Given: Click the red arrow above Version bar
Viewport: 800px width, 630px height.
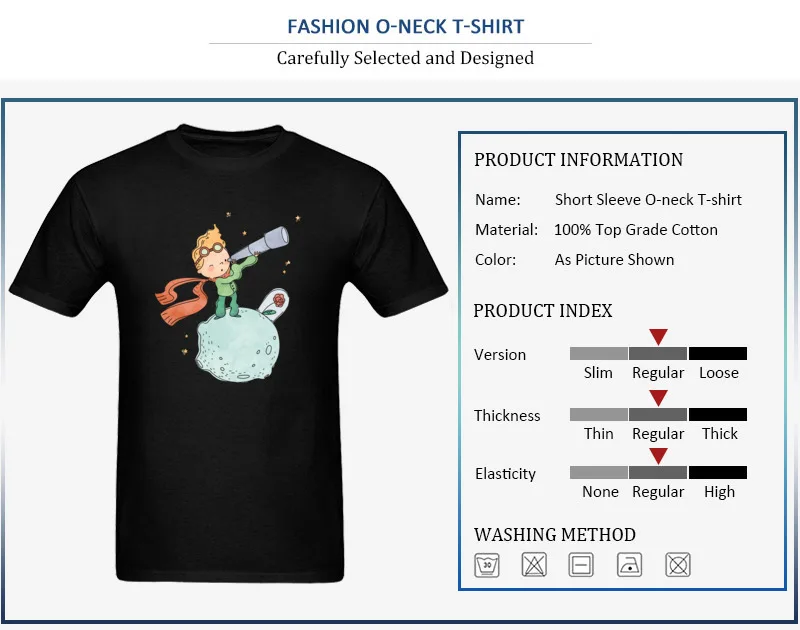Looking at the screenshot, I should coord(658,337).
